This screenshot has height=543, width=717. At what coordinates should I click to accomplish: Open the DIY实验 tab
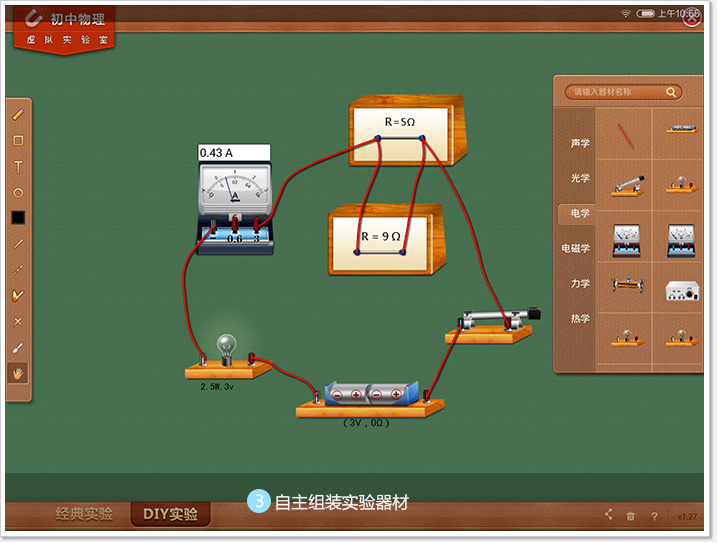point(170,515)
